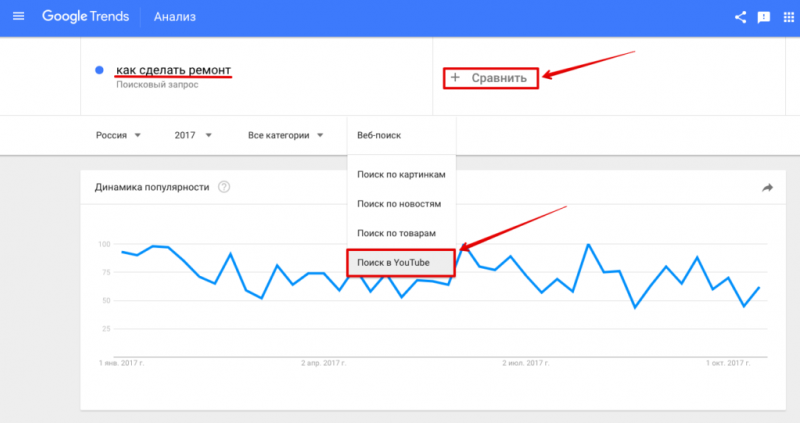Select Веб-поиск search type
800x423 pixels.
coord(402,135)
